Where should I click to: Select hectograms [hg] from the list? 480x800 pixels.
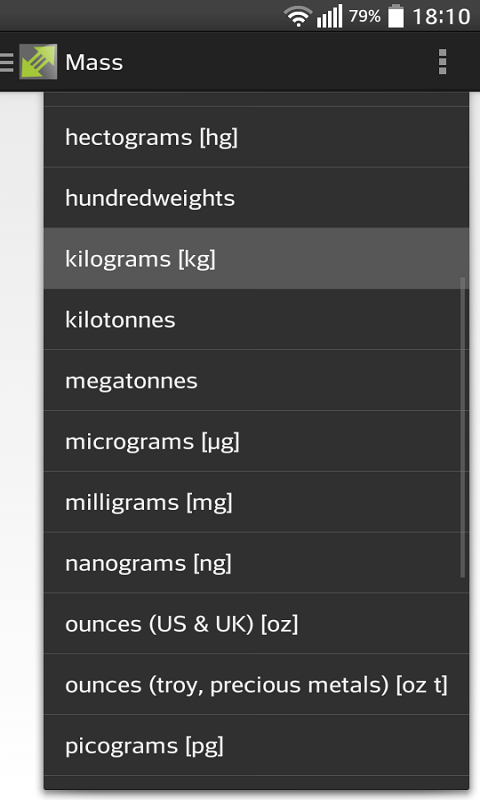[256, 137]
